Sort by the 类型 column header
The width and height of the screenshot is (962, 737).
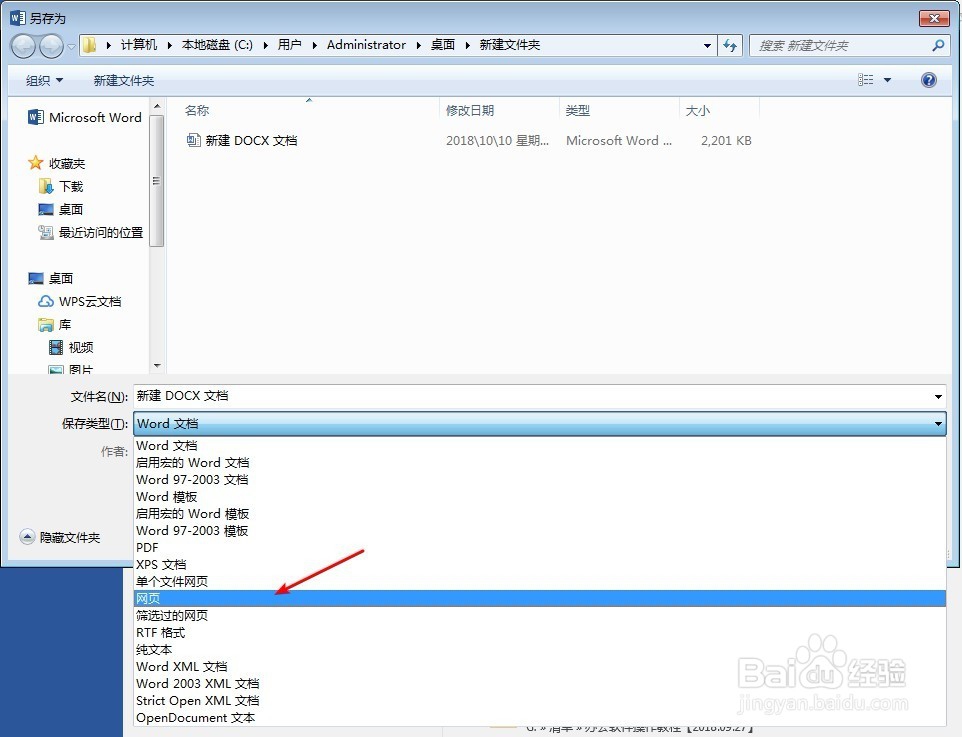(x=577, y=110)
